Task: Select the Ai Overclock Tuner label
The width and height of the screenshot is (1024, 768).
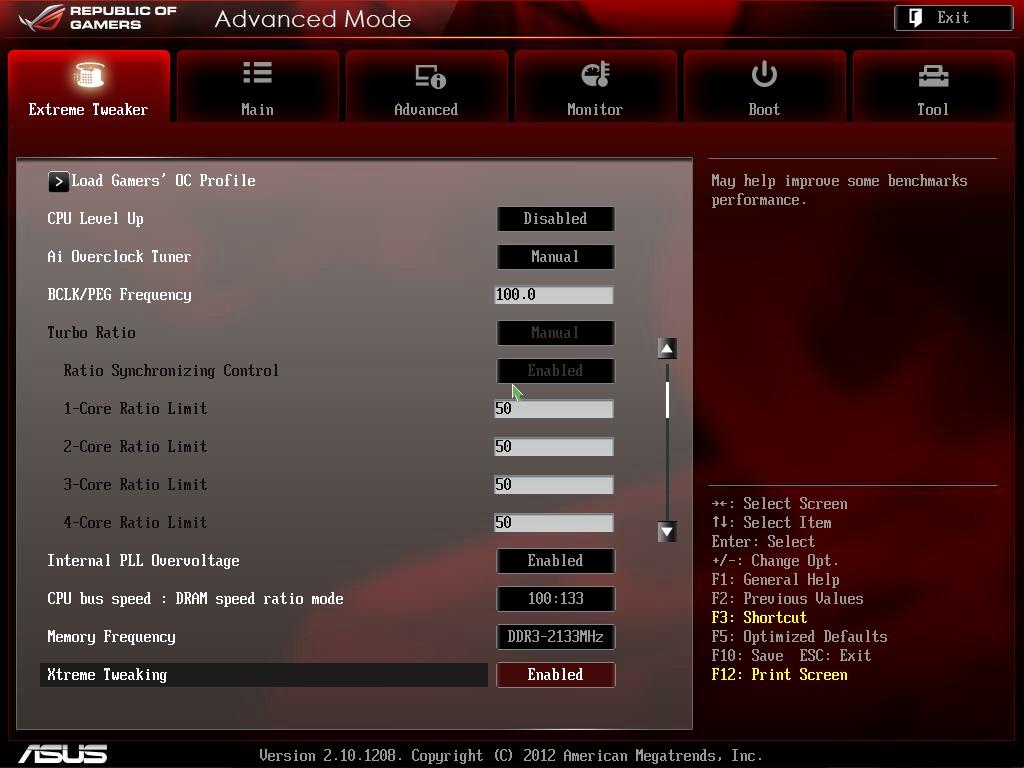Action: pyautogui.click(x=119, y=257)
